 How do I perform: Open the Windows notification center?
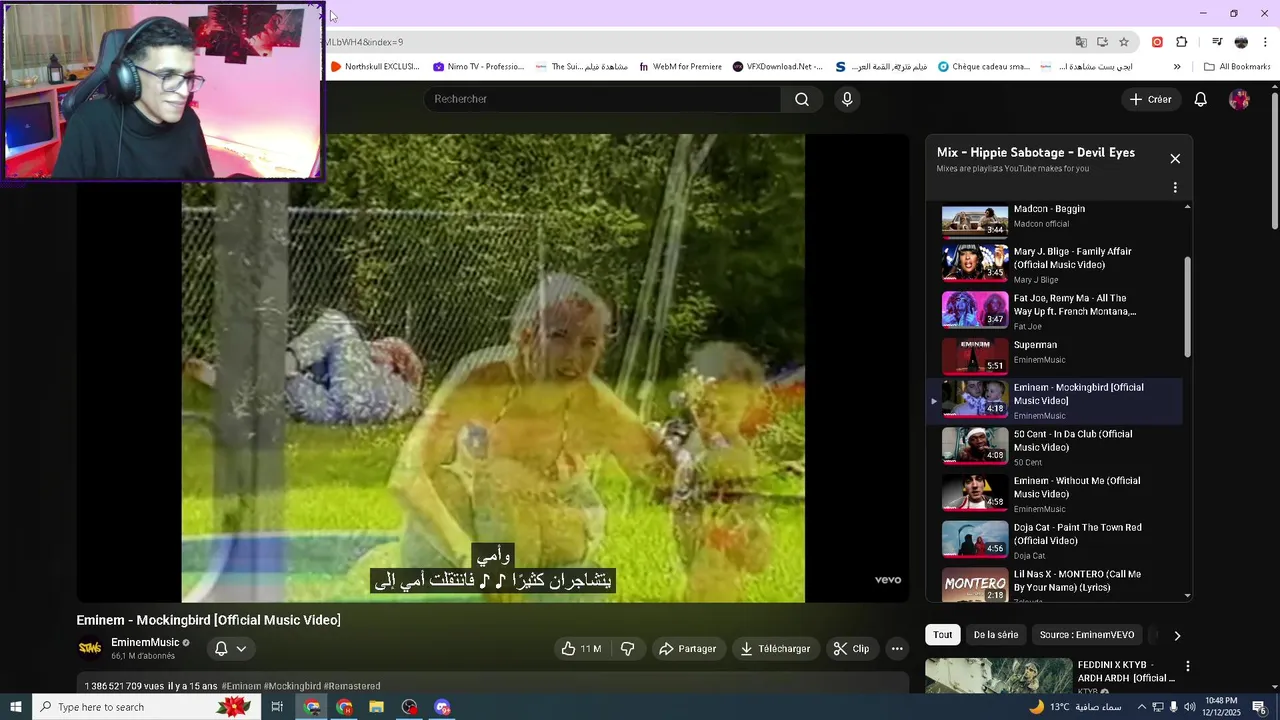(x=1260, y=707)
